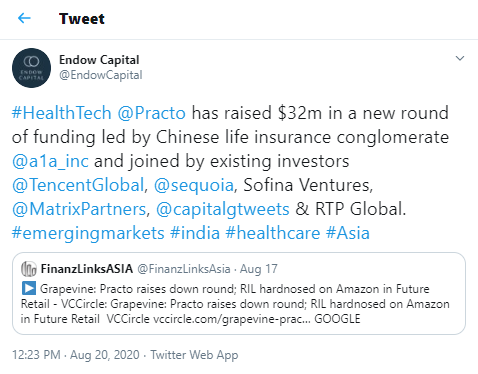
Task: Visit the @MatrixPartners mention
Action: (x=79, y=209)
